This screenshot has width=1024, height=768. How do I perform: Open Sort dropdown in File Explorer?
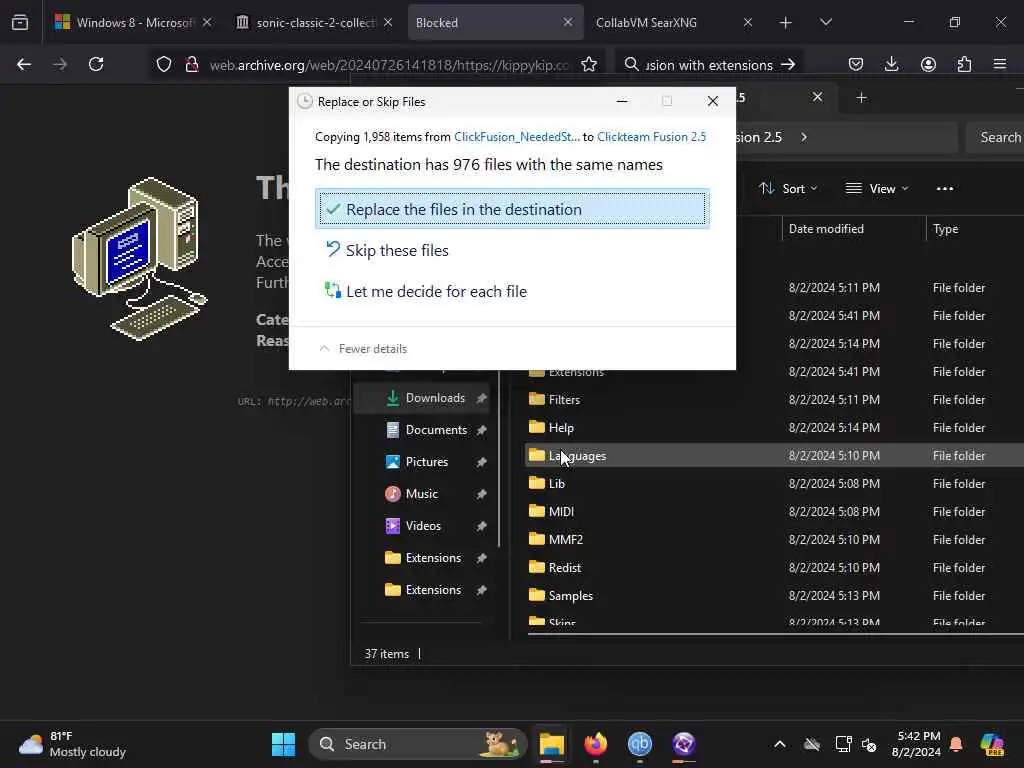click(x=788, y=189)
